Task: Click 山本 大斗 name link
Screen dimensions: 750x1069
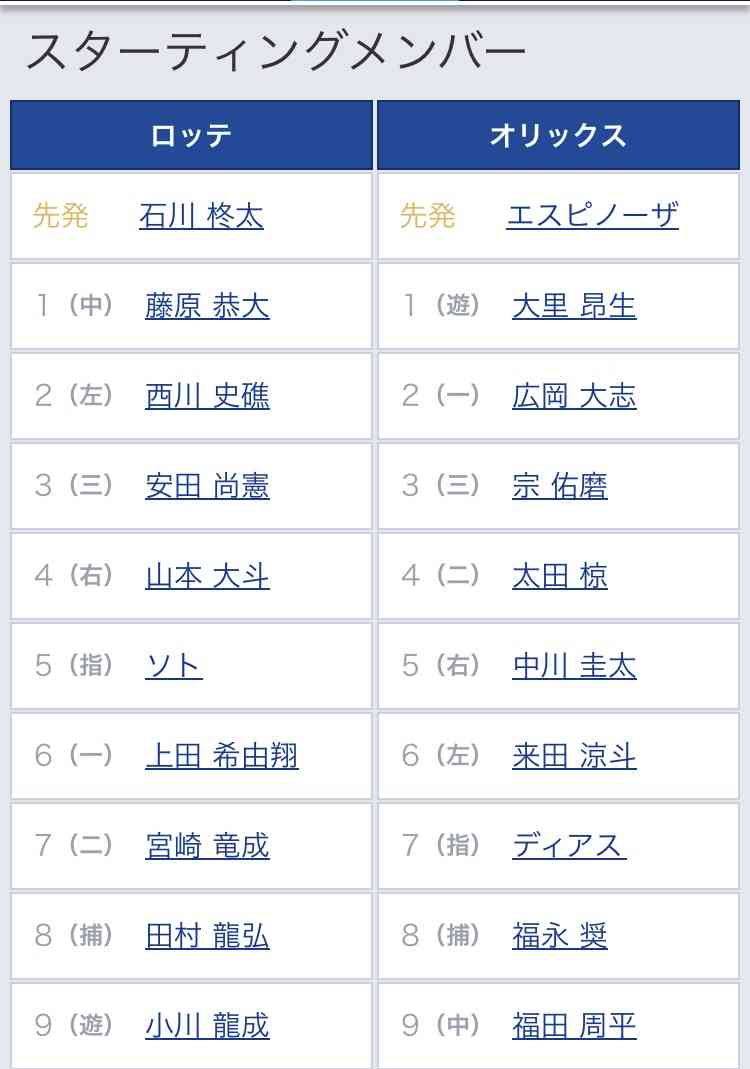Action: click(207, 575)
